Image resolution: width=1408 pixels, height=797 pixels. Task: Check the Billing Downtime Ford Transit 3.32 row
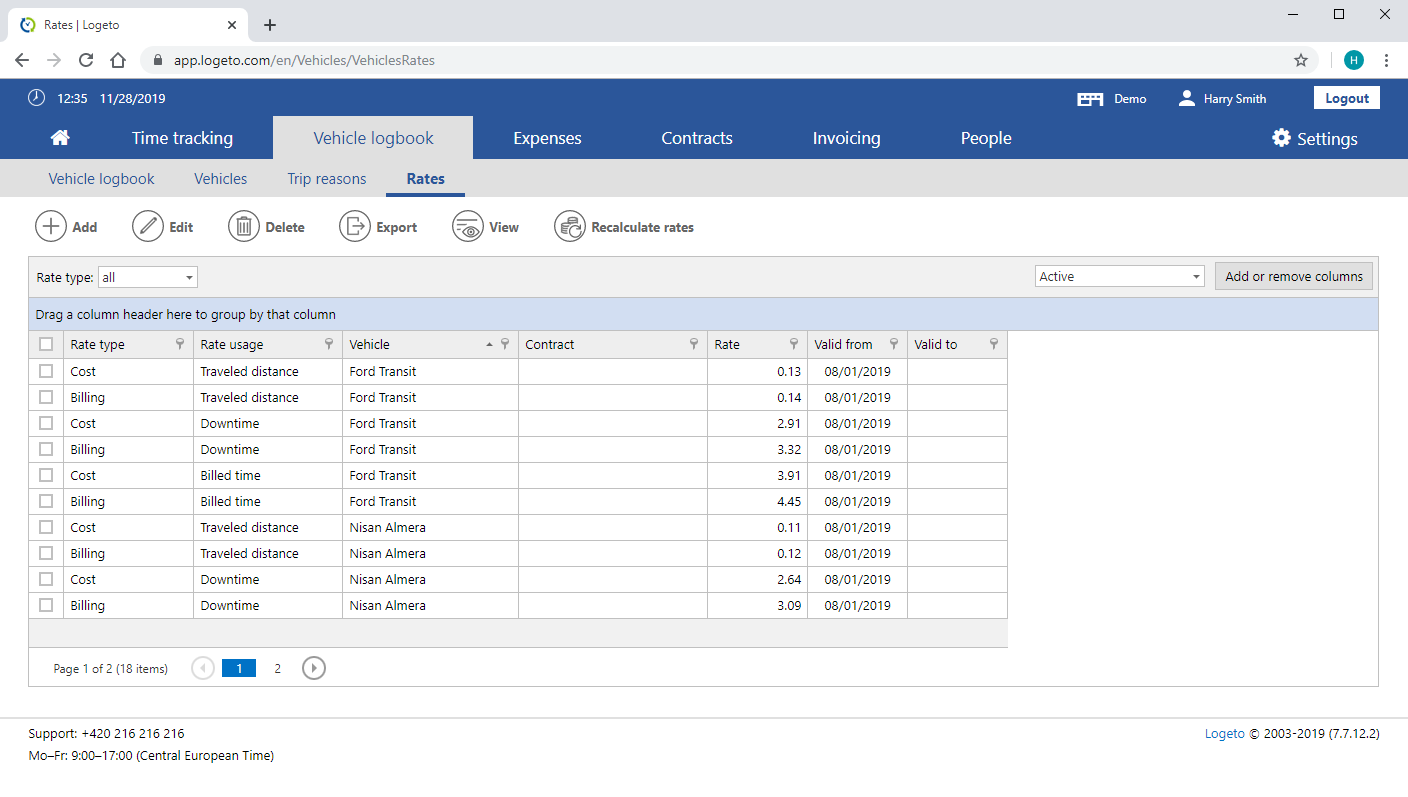46,449
